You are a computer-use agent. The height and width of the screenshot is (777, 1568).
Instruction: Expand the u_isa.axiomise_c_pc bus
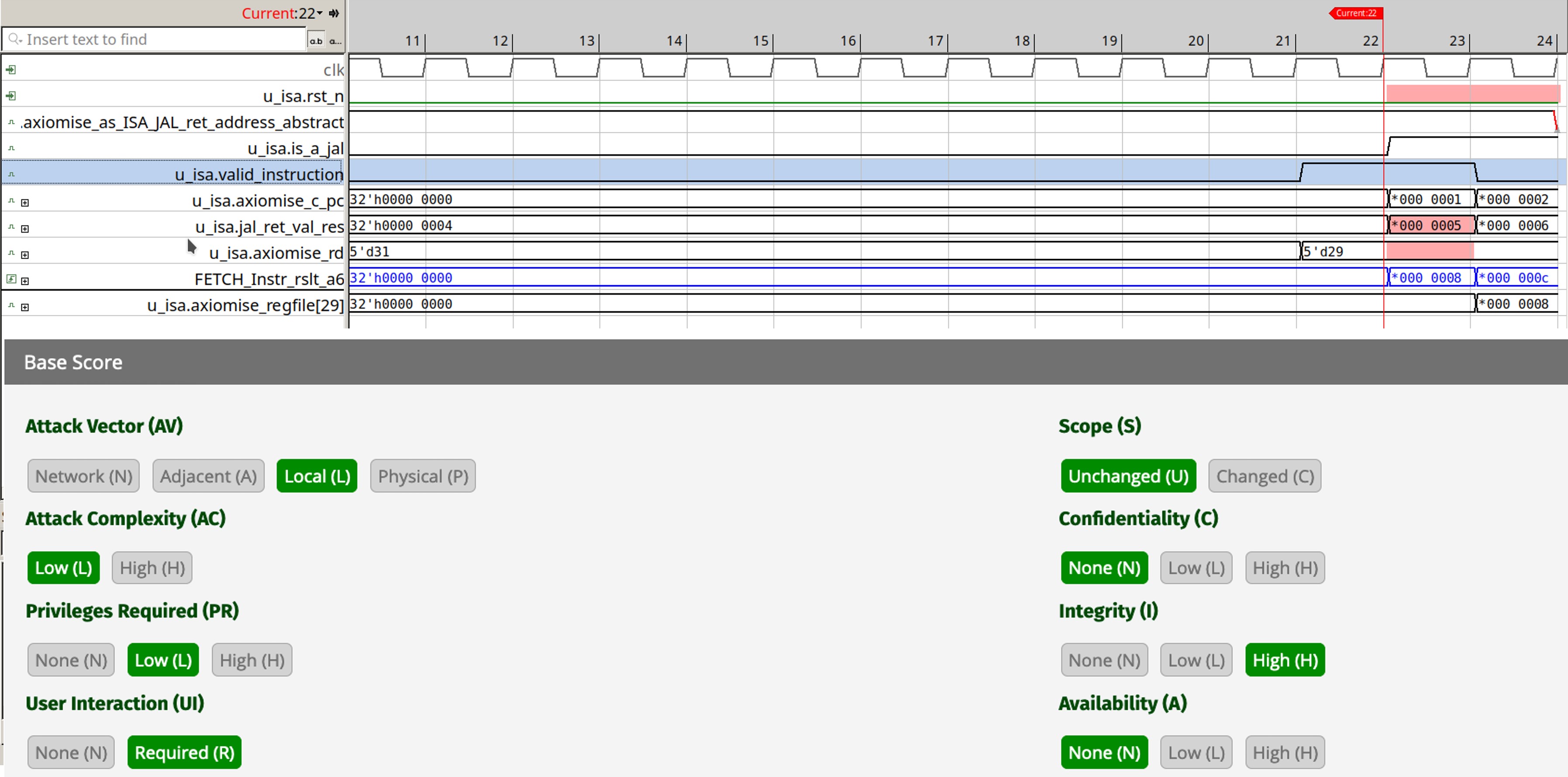(25, 203)
